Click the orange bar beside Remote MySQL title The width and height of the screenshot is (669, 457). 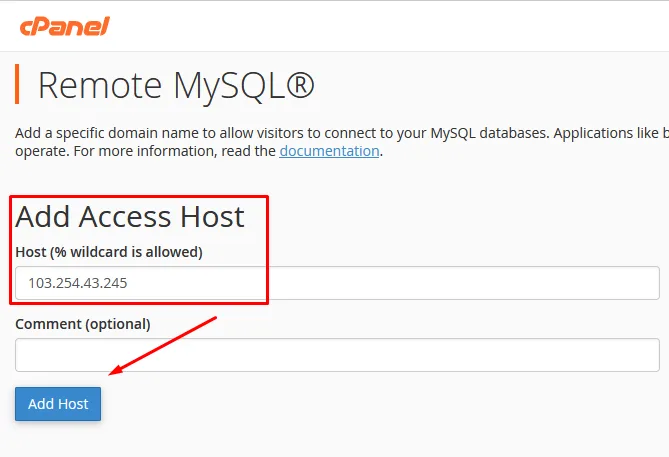pyautogui.click(x=17, y=84)
